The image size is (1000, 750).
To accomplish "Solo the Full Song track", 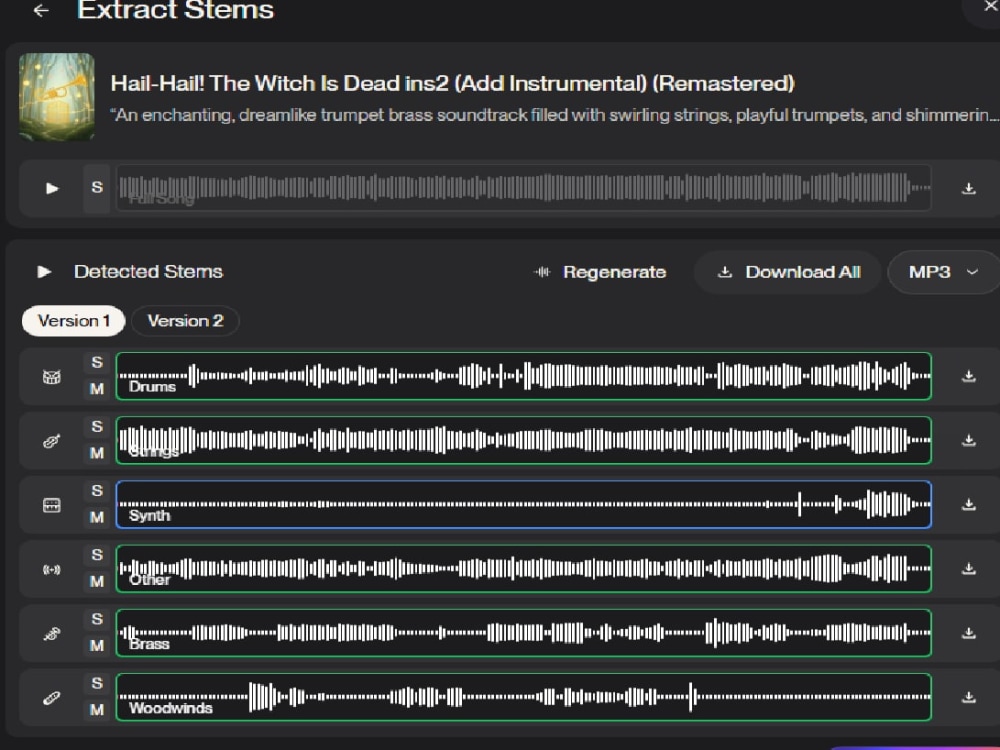I will click(x=97, y=188).
